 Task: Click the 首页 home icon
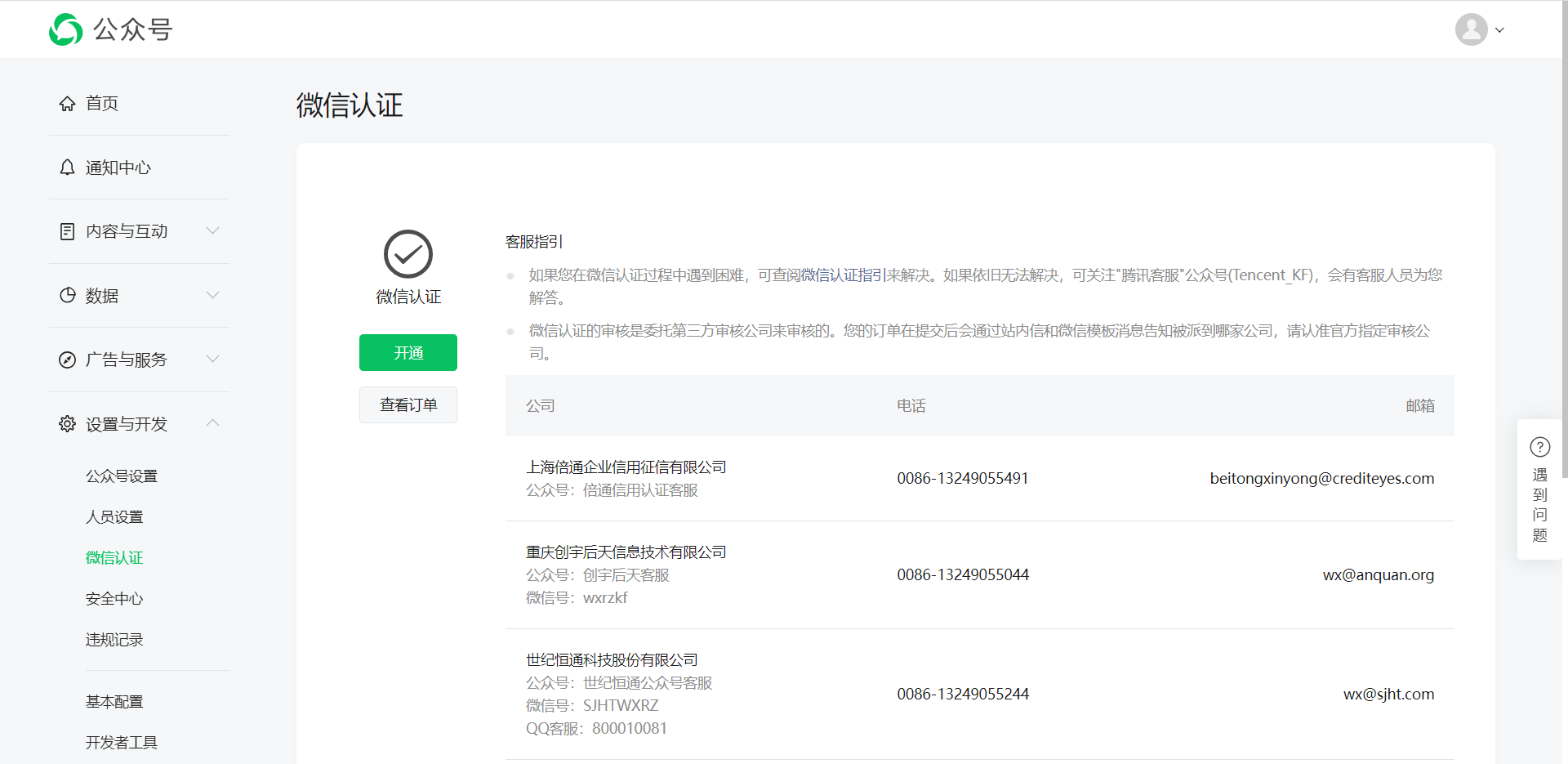tap(67, 103)
